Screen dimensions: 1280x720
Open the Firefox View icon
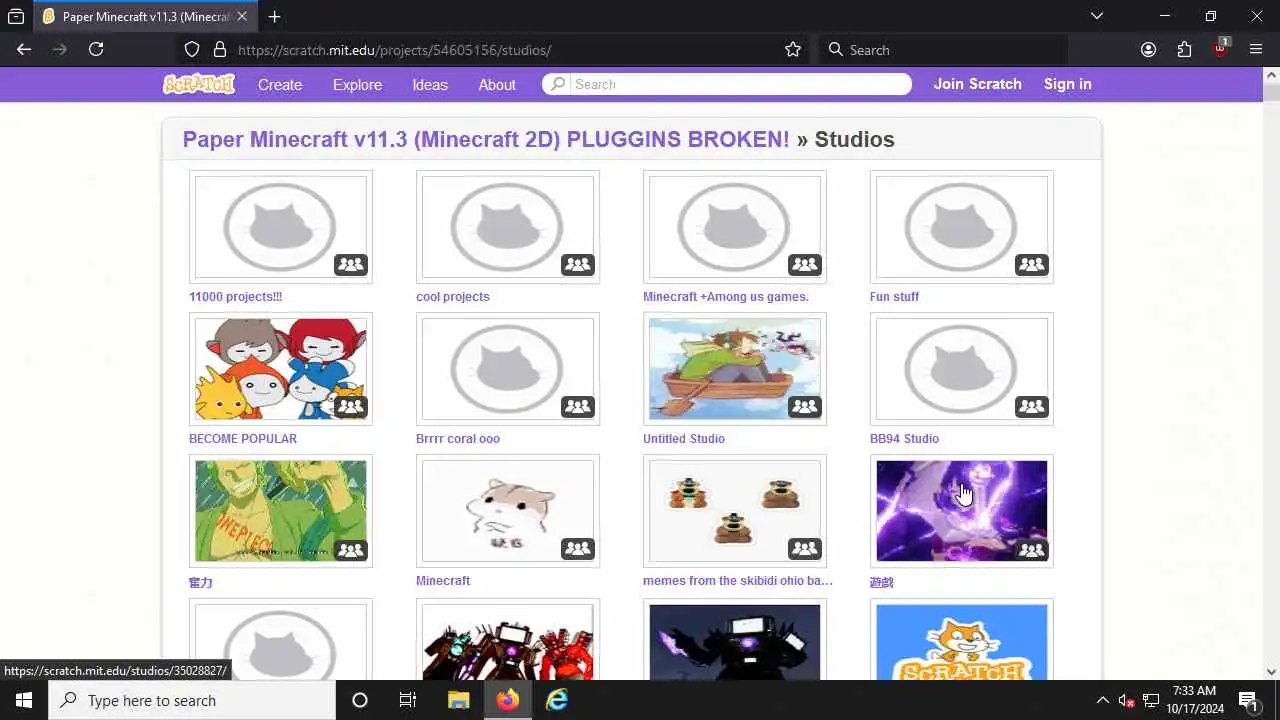[16, 16]
